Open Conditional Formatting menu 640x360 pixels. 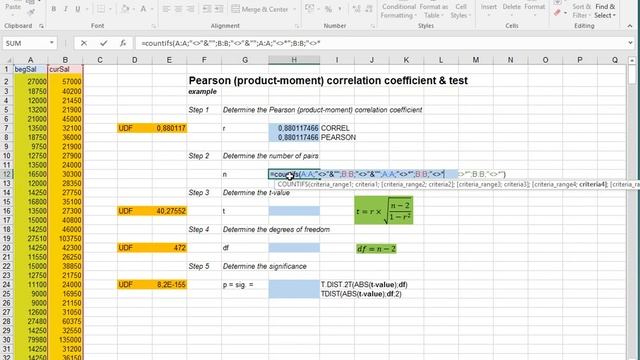398,11
